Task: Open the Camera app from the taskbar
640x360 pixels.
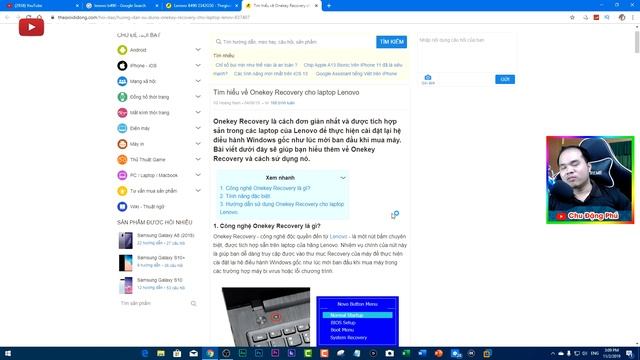Action: (x=389, y=353)
